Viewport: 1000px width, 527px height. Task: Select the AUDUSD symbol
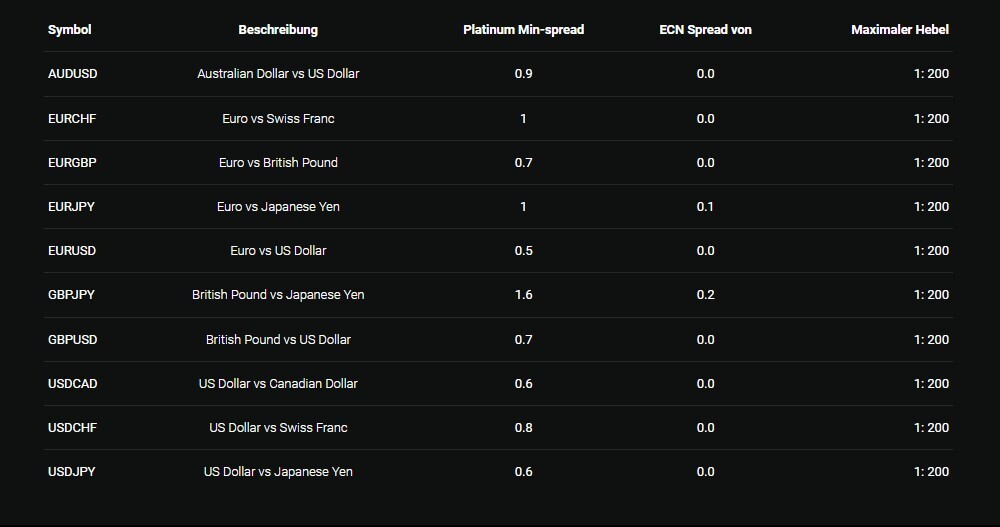click(x=73, y=74)
